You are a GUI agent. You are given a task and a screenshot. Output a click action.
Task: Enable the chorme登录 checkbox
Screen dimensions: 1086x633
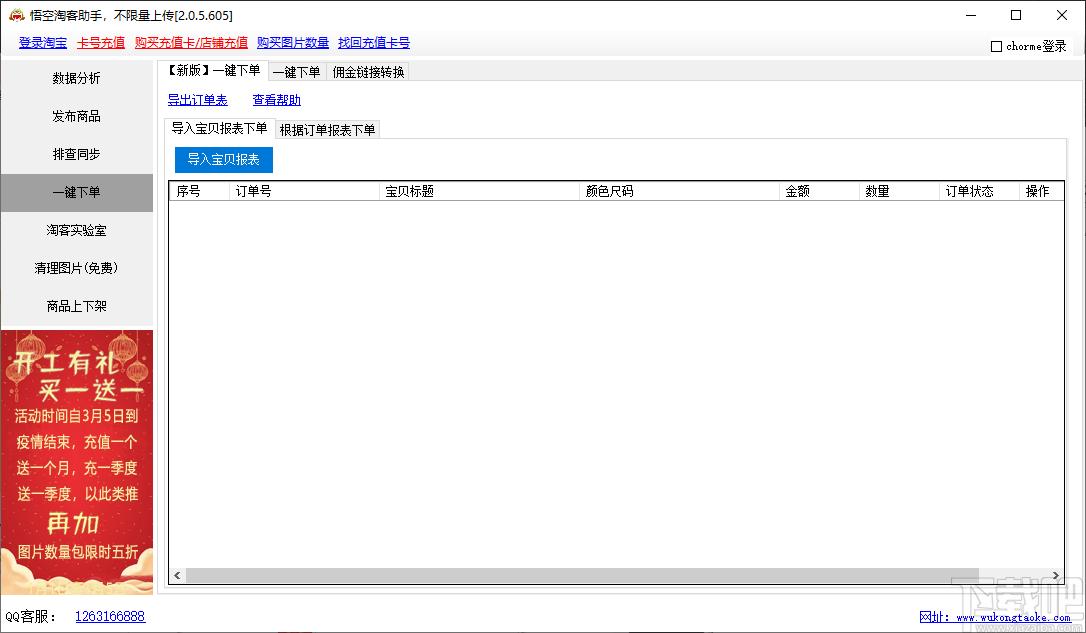click(996, 46)
